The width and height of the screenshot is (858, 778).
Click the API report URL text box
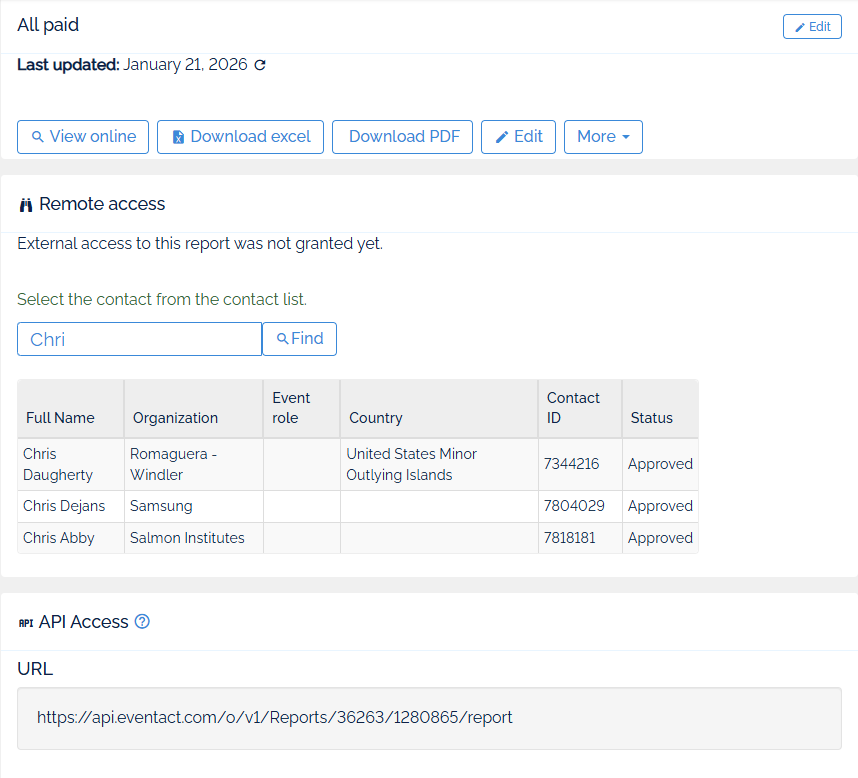point(429,718)
